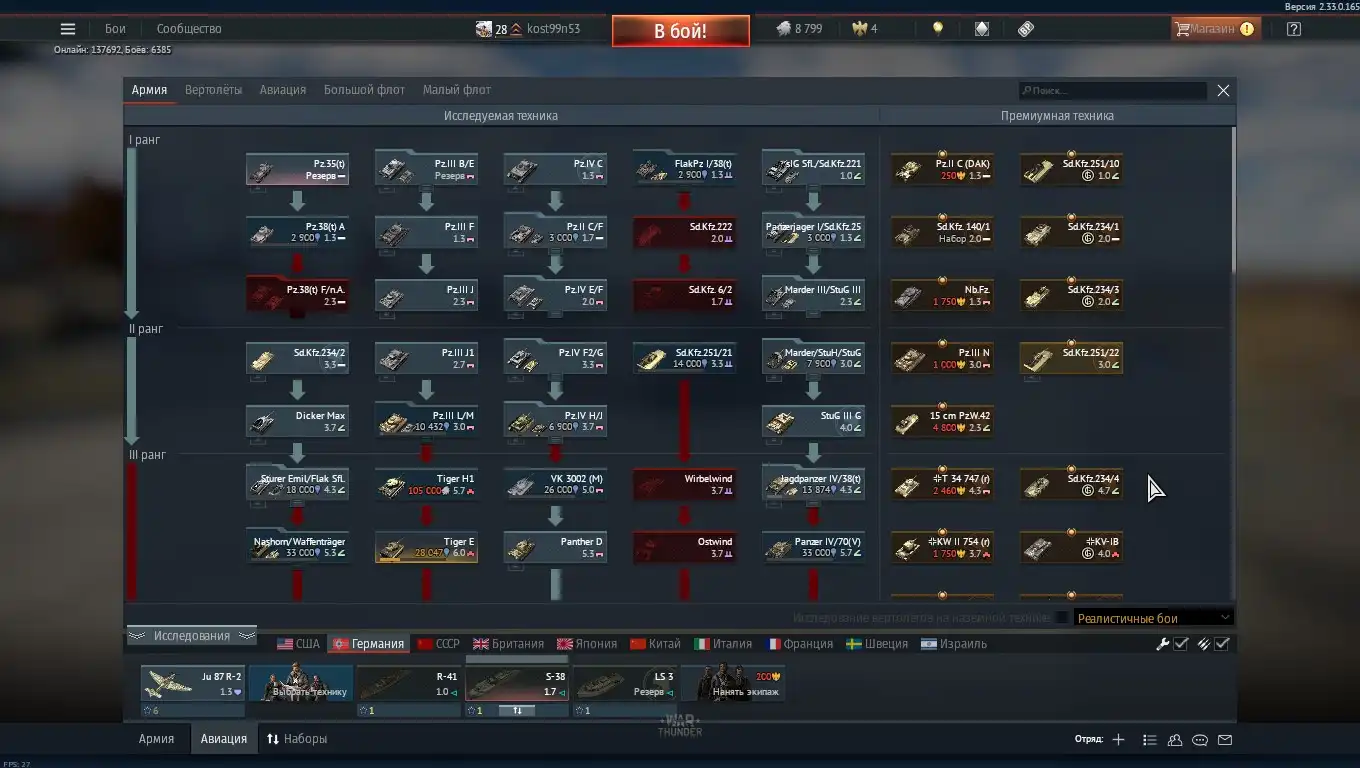Select the Tiger H1 tank card
The height and width of the screenshot is (768, 1360).
[426, 485]
